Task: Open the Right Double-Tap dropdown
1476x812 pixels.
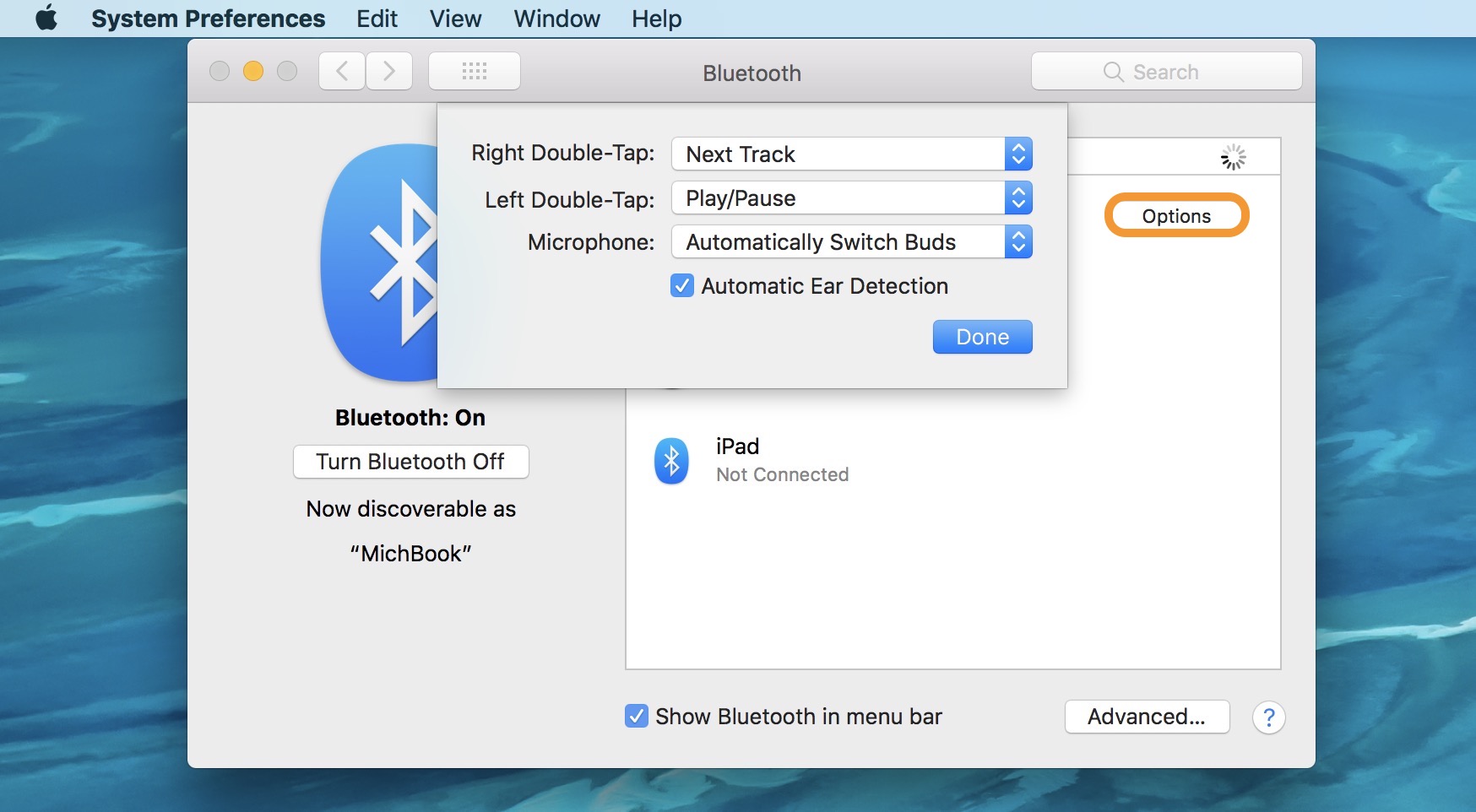Action: 851,154
